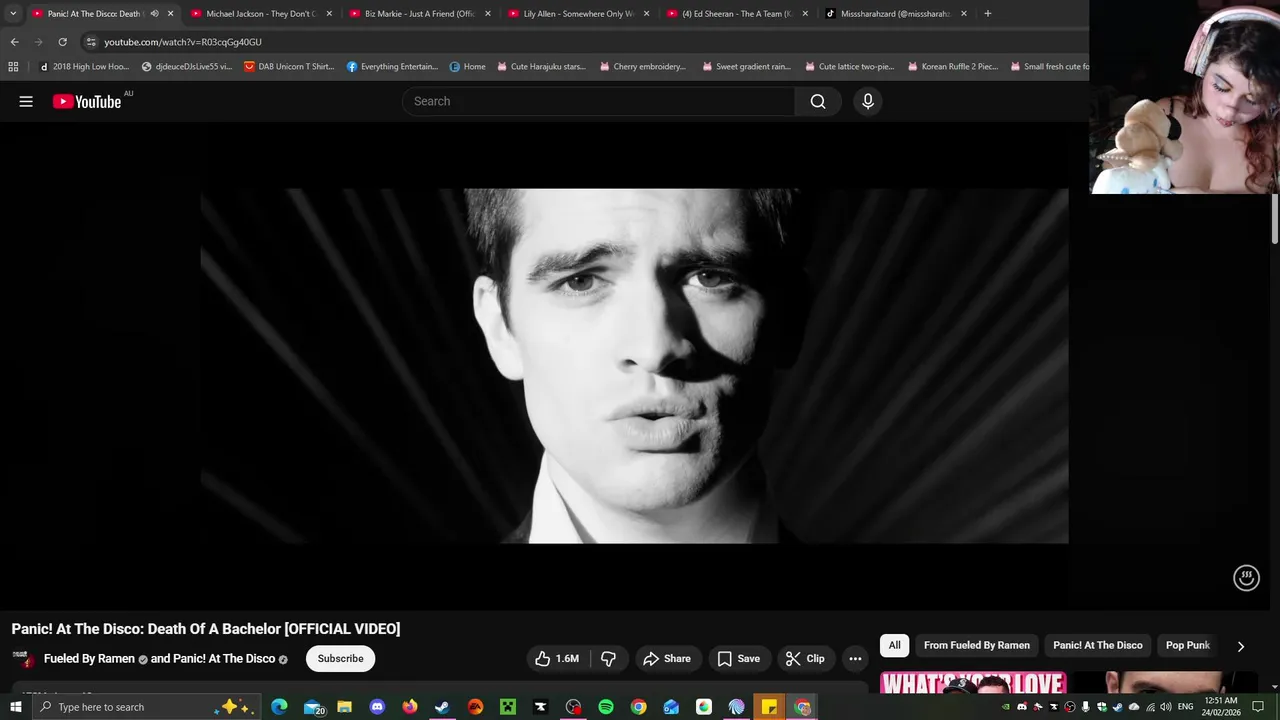Screen dimensions: 1280x720
Task: Open Firefox from the taskbar
Action: tap(410, 707)
